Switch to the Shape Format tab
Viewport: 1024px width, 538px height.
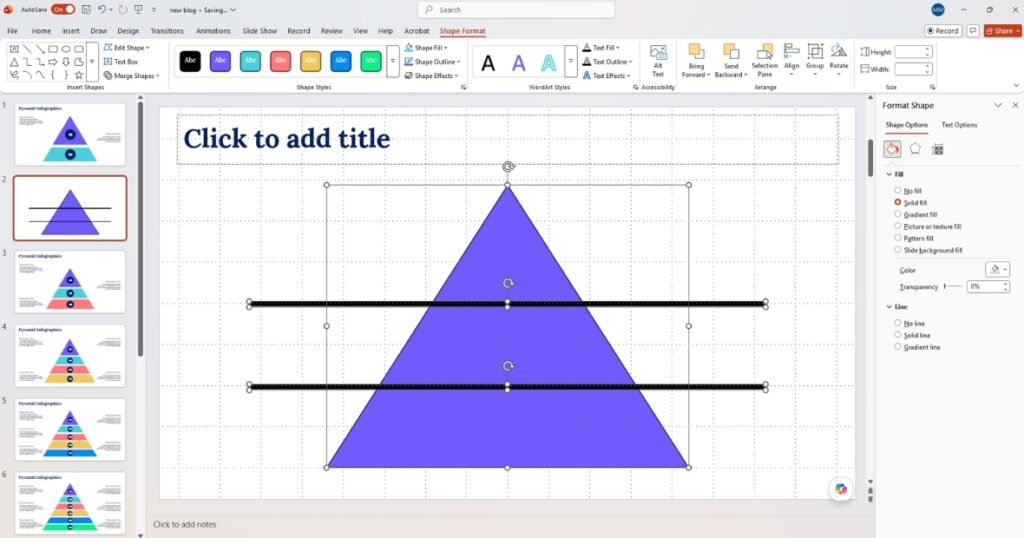tap(462, 31)
